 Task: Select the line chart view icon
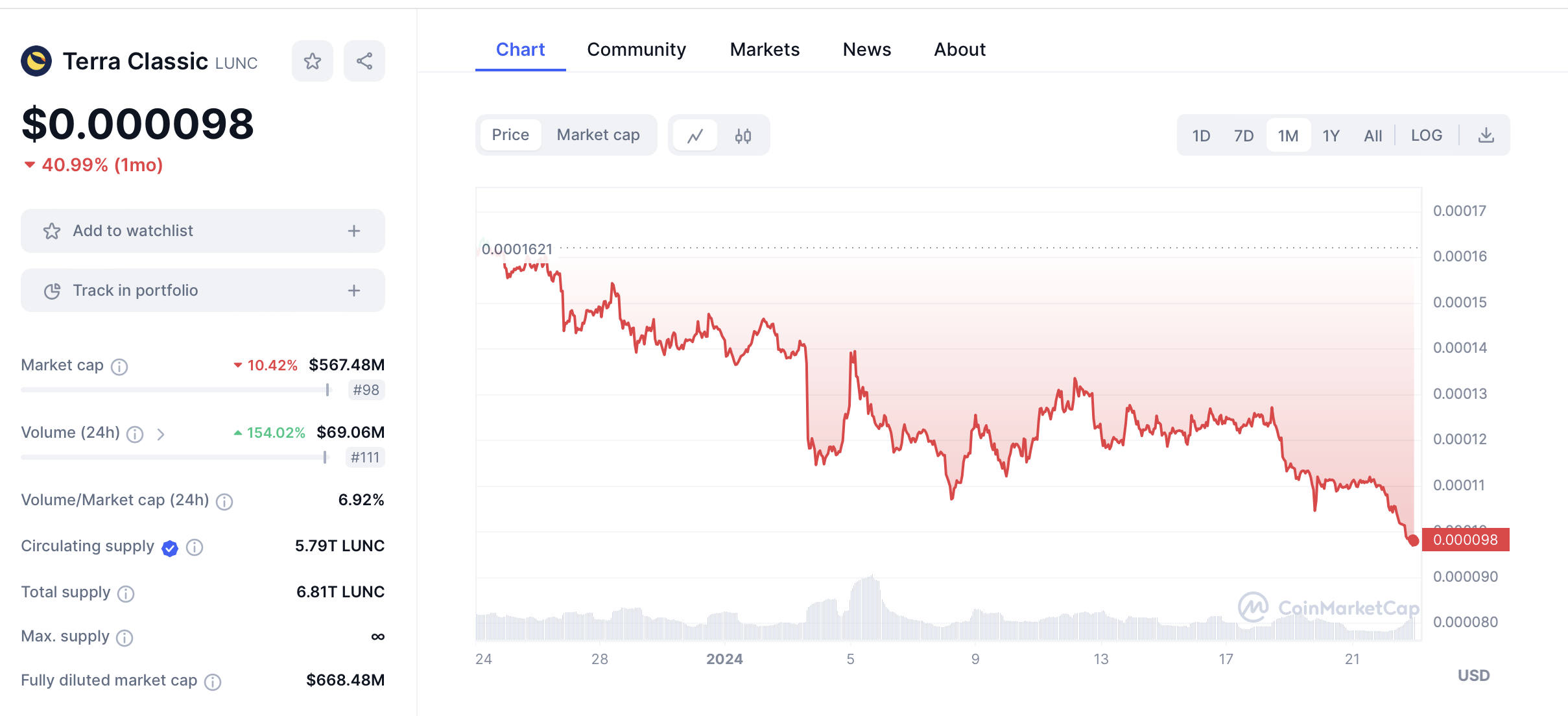pos(695,136)
